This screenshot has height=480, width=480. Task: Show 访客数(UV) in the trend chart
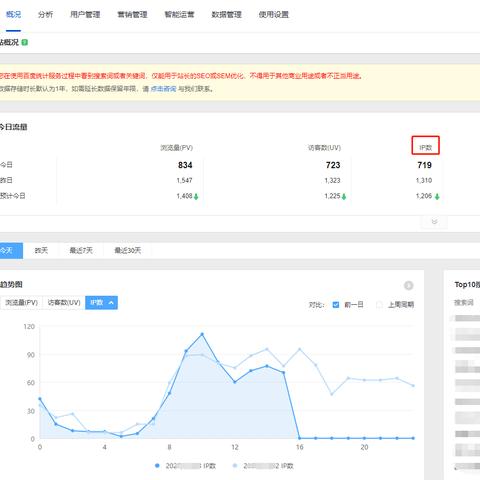tap(64, 303)
